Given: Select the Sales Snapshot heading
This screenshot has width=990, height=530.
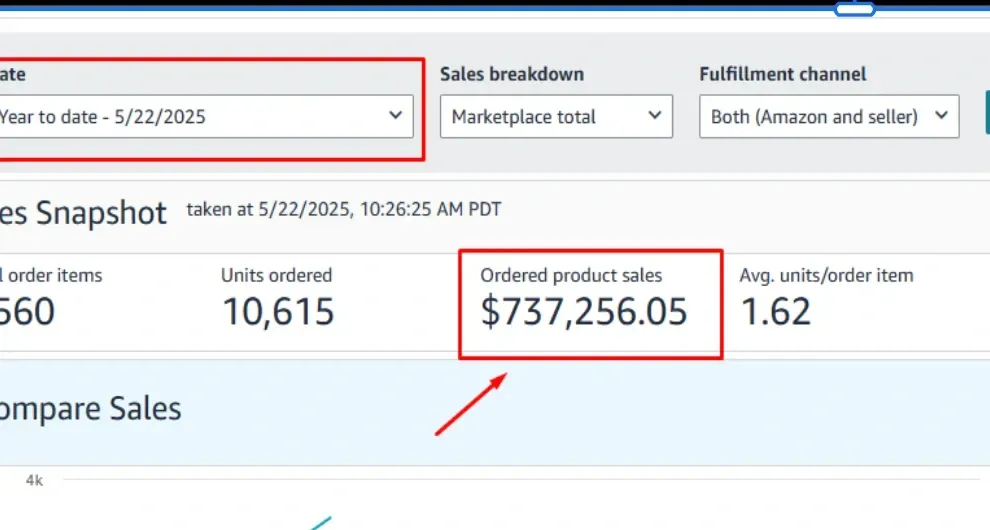Looking at the screenshot, I should [83, 213].
